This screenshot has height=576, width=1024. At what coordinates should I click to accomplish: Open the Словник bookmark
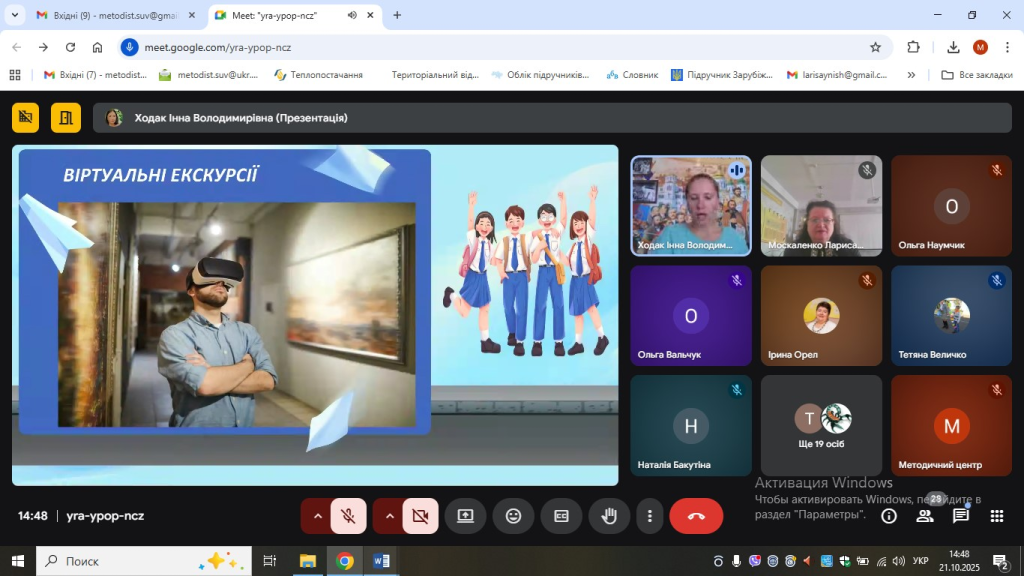[632, 75]
